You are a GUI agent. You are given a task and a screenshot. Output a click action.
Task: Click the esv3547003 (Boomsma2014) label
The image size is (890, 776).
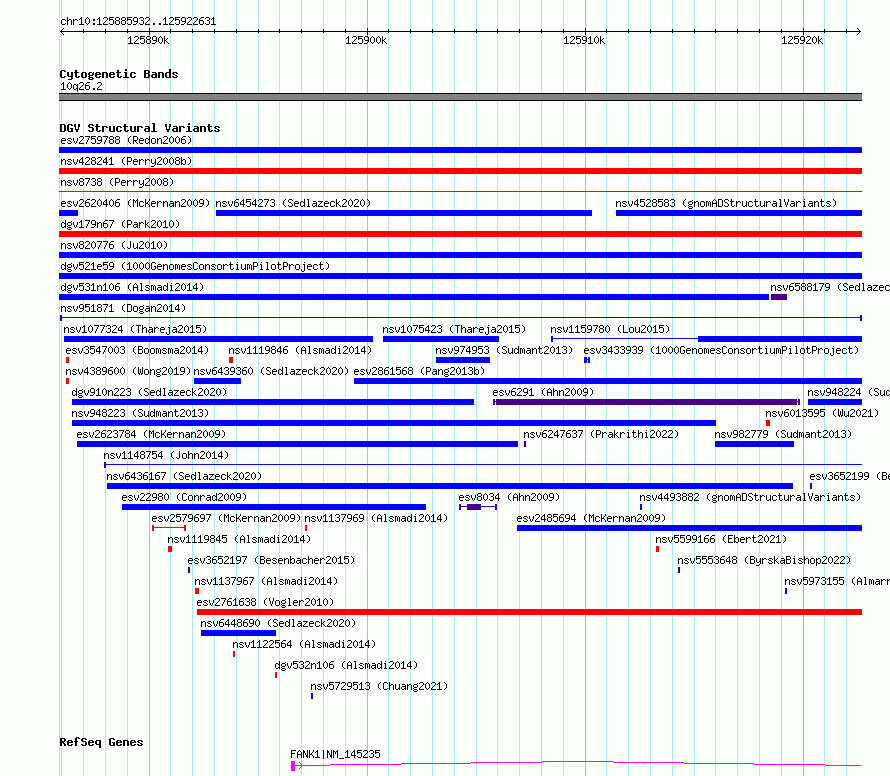tap(137, 350)
